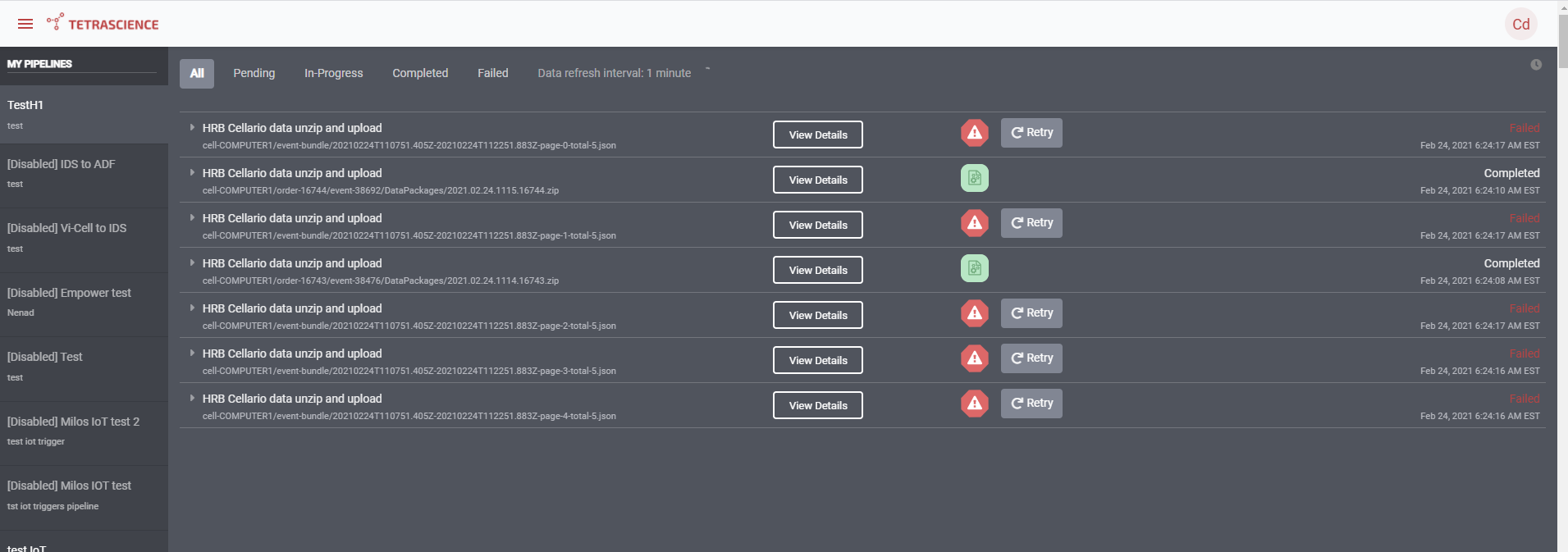
Task: View Details for order-16743 zip workflow
Action: (818, 270)
